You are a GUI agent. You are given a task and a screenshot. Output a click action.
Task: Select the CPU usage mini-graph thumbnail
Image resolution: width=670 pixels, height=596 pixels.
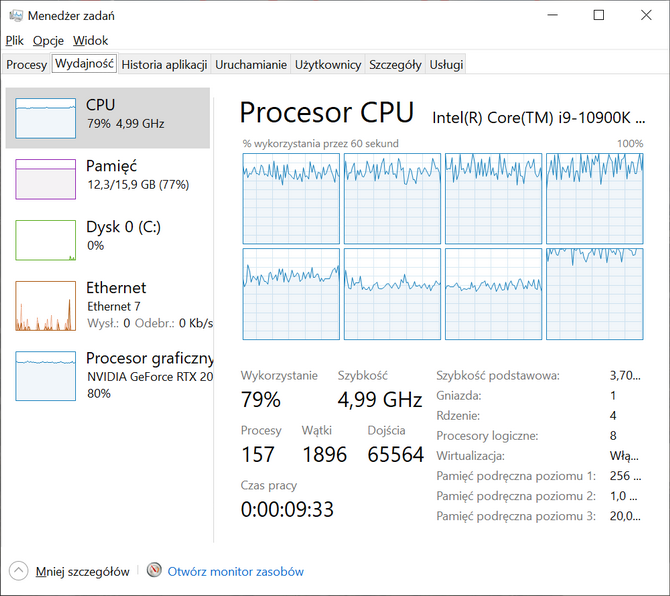coord(45,118)
